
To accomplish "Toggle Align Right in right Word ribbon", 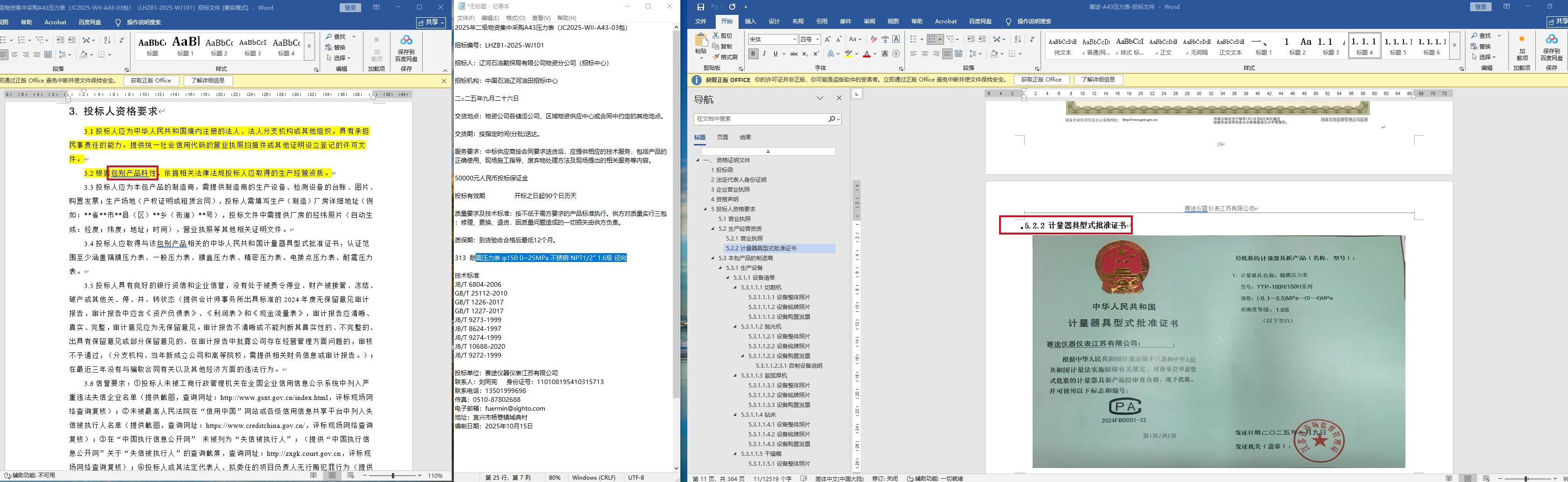I will pyautogui.click(x=936, y=54).
